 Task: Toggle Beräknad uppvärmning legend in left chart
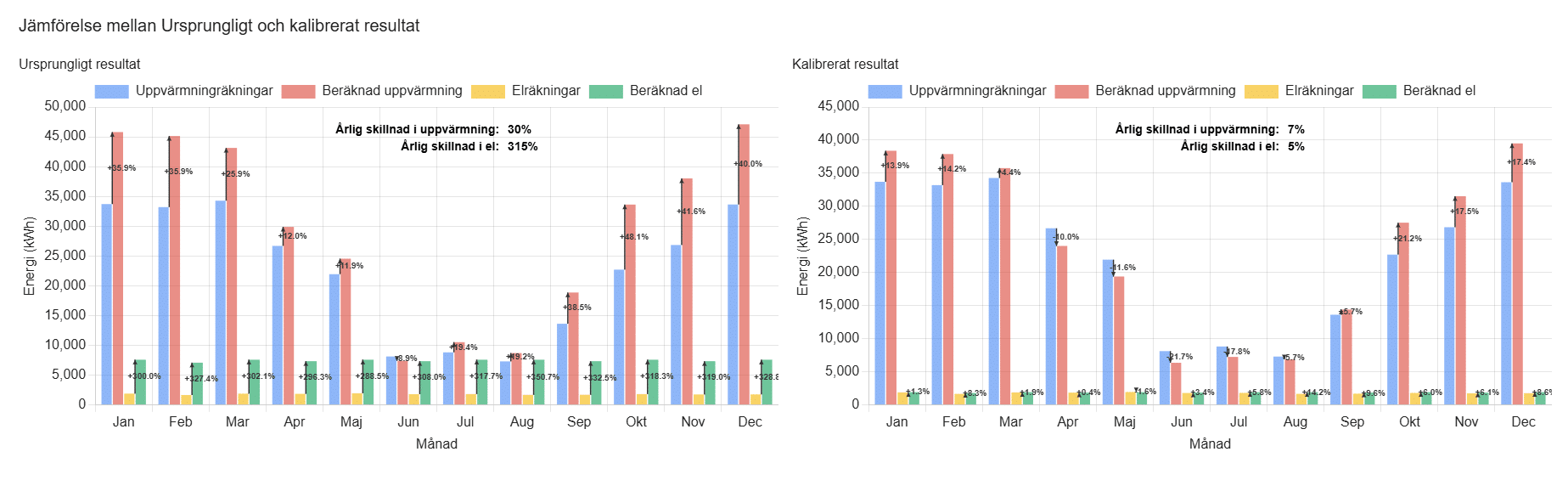[x=391, y=91]
